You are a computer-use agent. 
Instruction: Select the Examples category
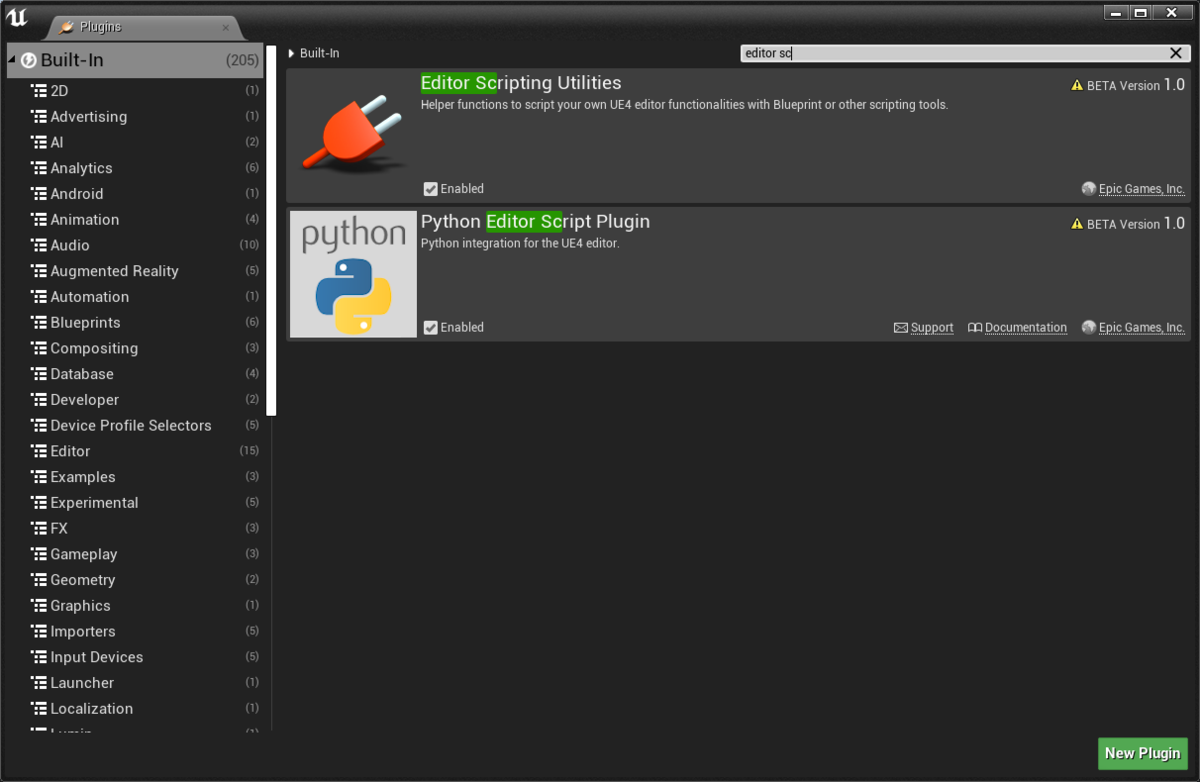(x=136, y=477)
